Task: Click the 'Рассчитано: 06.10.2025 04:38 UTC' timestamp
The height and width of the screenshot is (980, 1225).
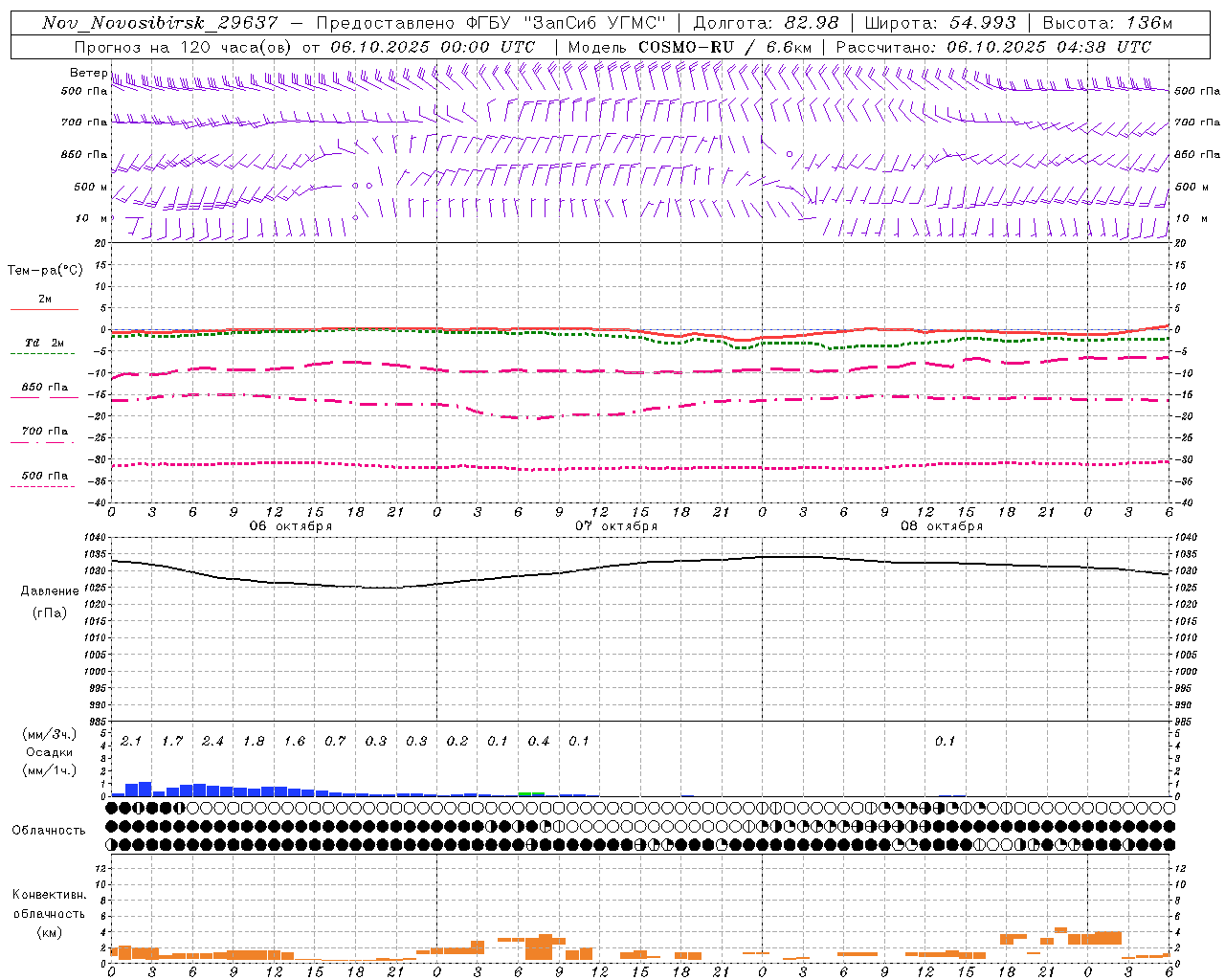Action: [993, 47]
